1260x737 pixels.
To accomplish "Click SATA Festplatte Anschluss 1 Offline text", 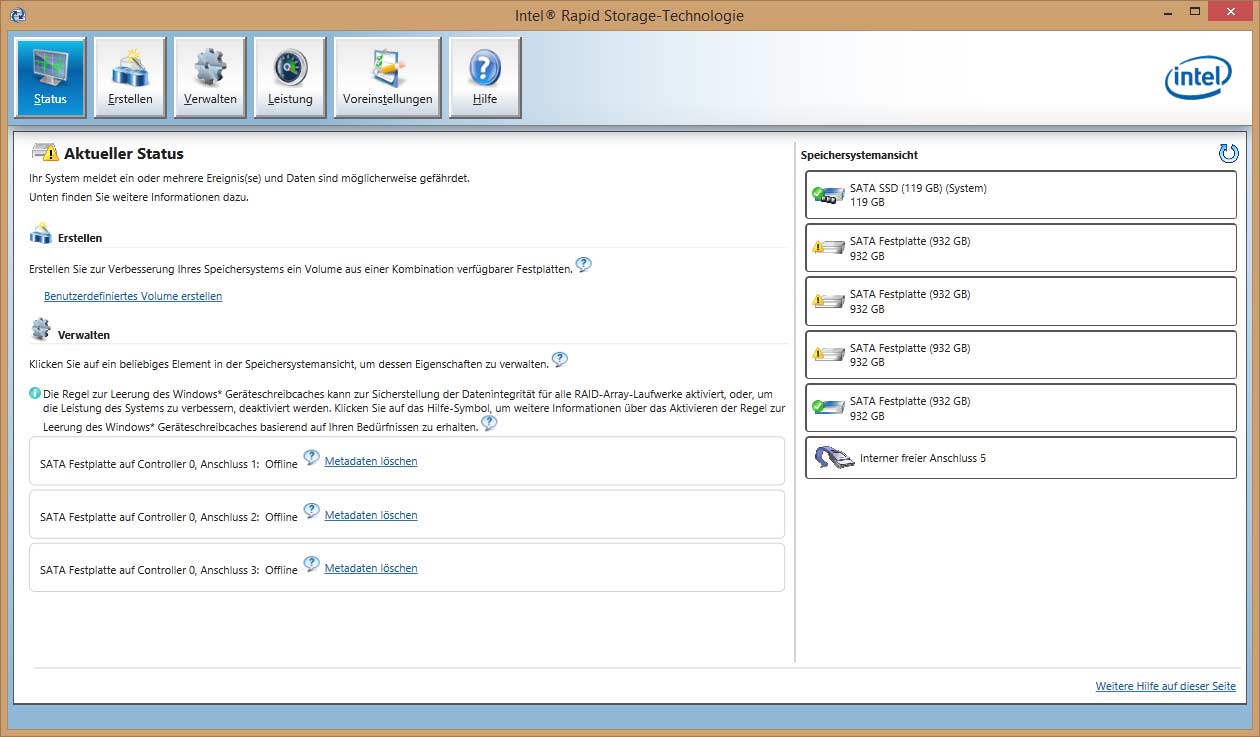I will point(169,464).
